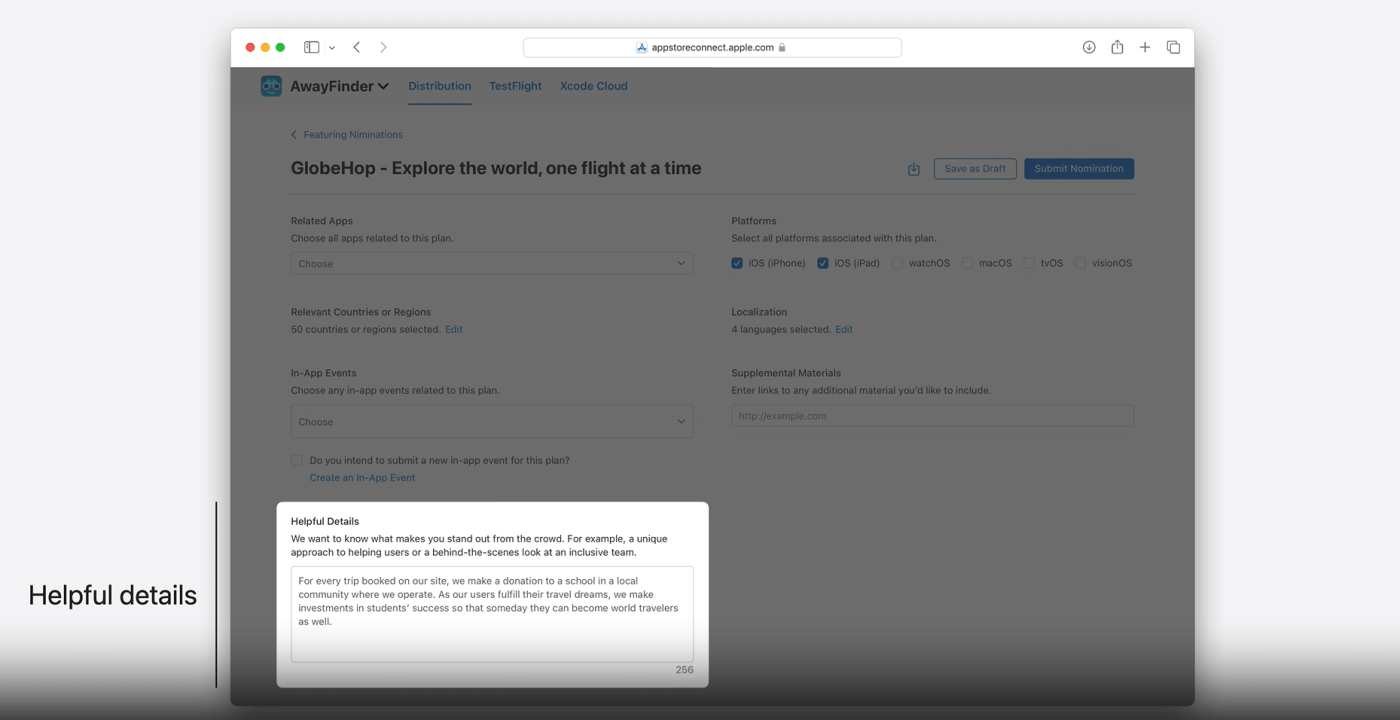
Task: Click the Supplemental Materials URL field
Action: click(932, 416)
